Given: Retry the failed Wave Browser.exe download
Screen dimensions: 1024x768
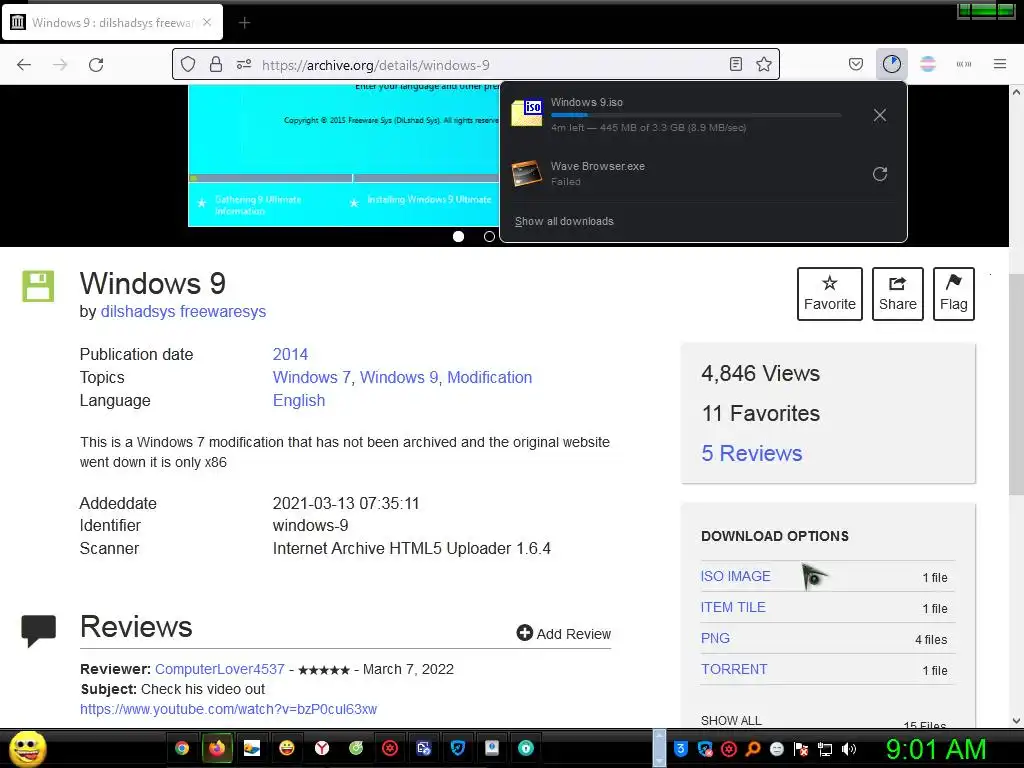Looking at the screenshot, I should [880, 174].
